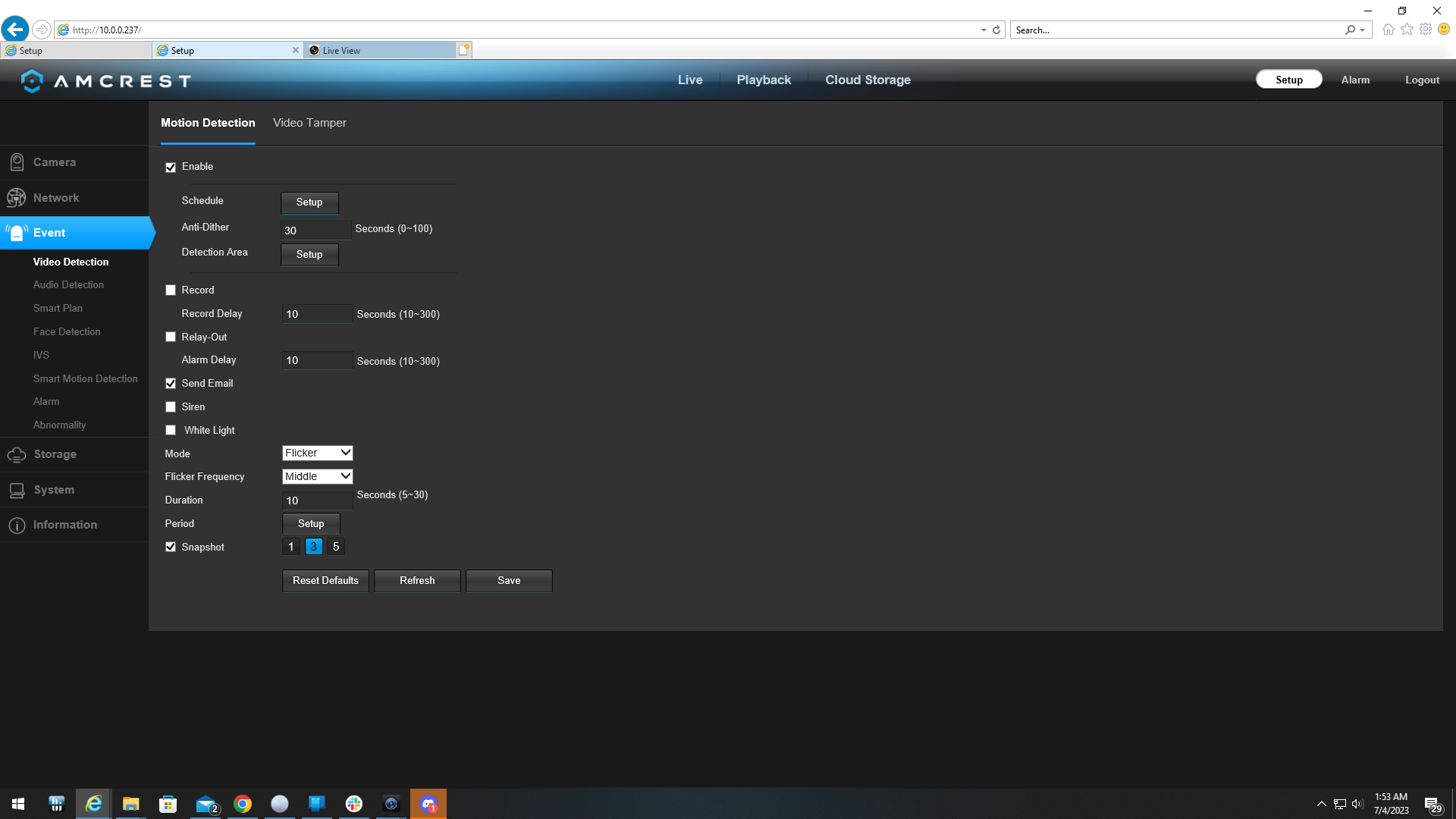Uncheck the Snapshot checkbox
This screenshot has height=819, width=1456.
(171, 548)
